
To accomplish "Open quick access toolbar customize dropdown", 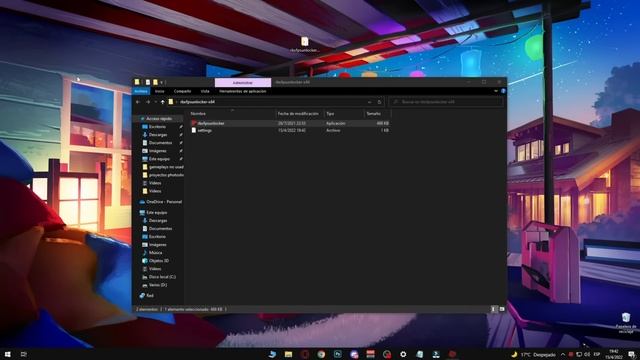I will (162, 82).
